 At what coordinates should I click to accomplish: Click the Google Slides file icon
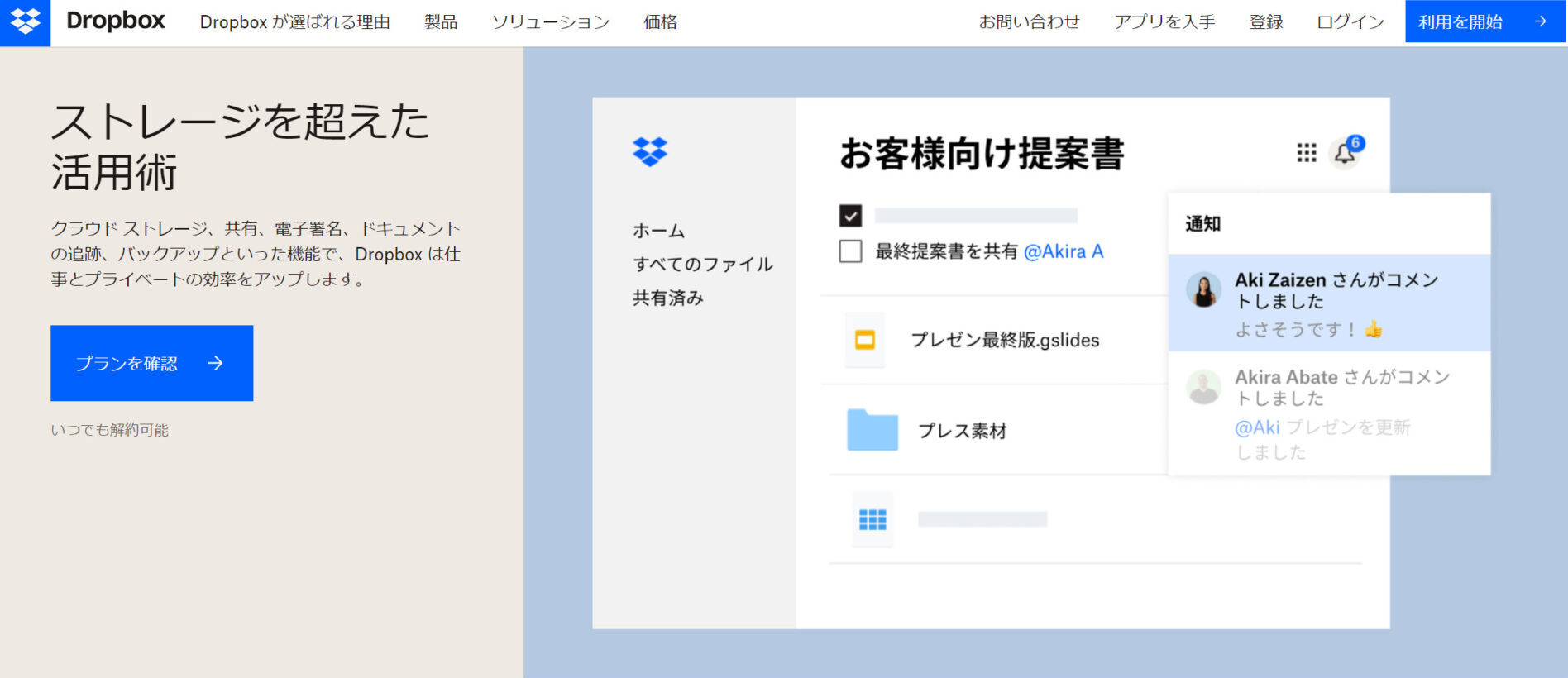(865, 340)
